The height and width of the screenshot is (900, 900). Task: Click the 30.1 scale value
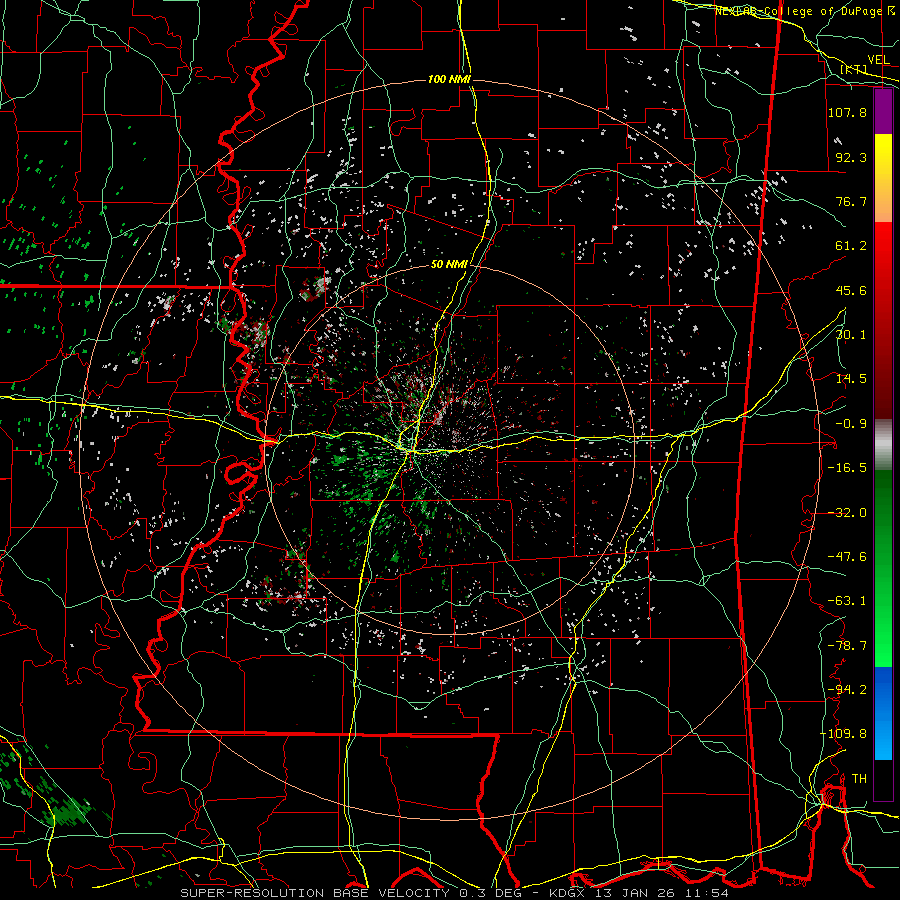pos(851,335)
